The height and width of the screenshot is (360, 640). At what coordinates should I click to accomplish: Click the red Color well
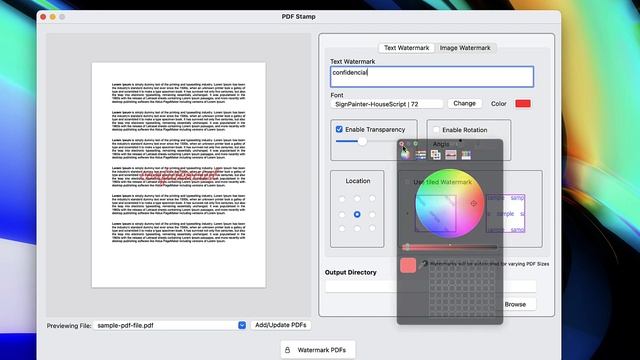pos(523,104)
